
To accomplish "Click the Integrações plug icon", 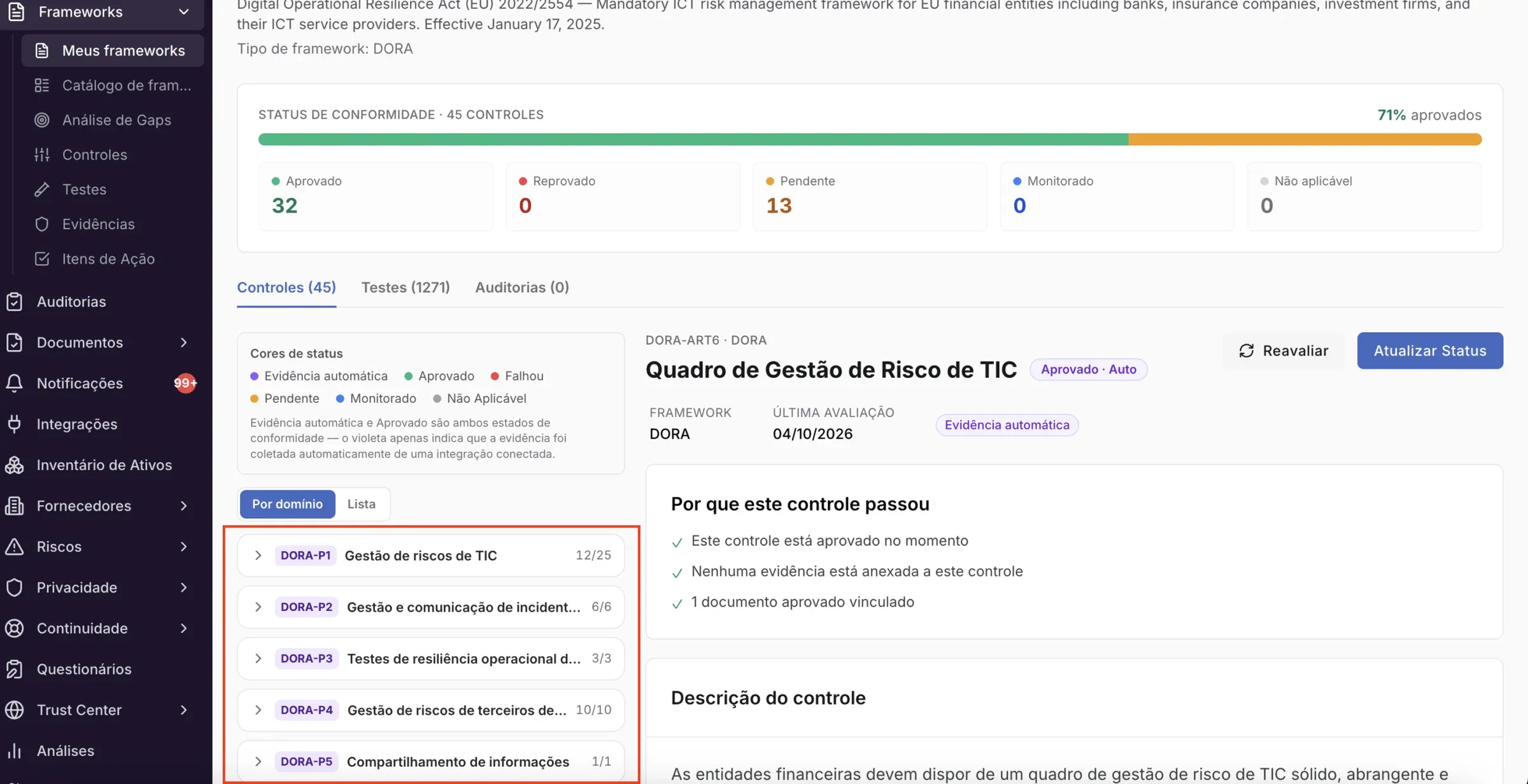I will pos(15,424).
